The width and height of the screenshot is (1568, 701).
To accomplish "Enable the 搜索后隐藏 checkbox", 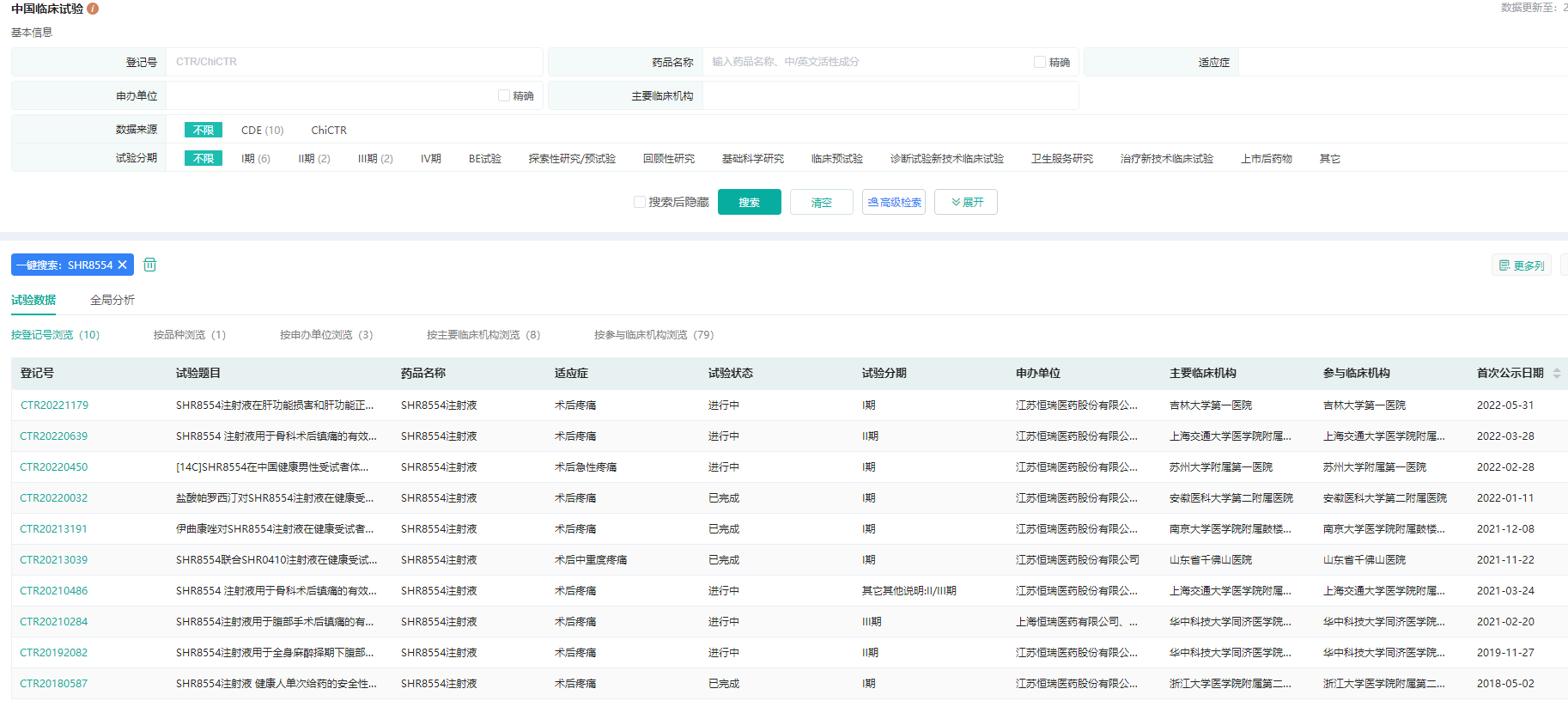I will (640, 202).
